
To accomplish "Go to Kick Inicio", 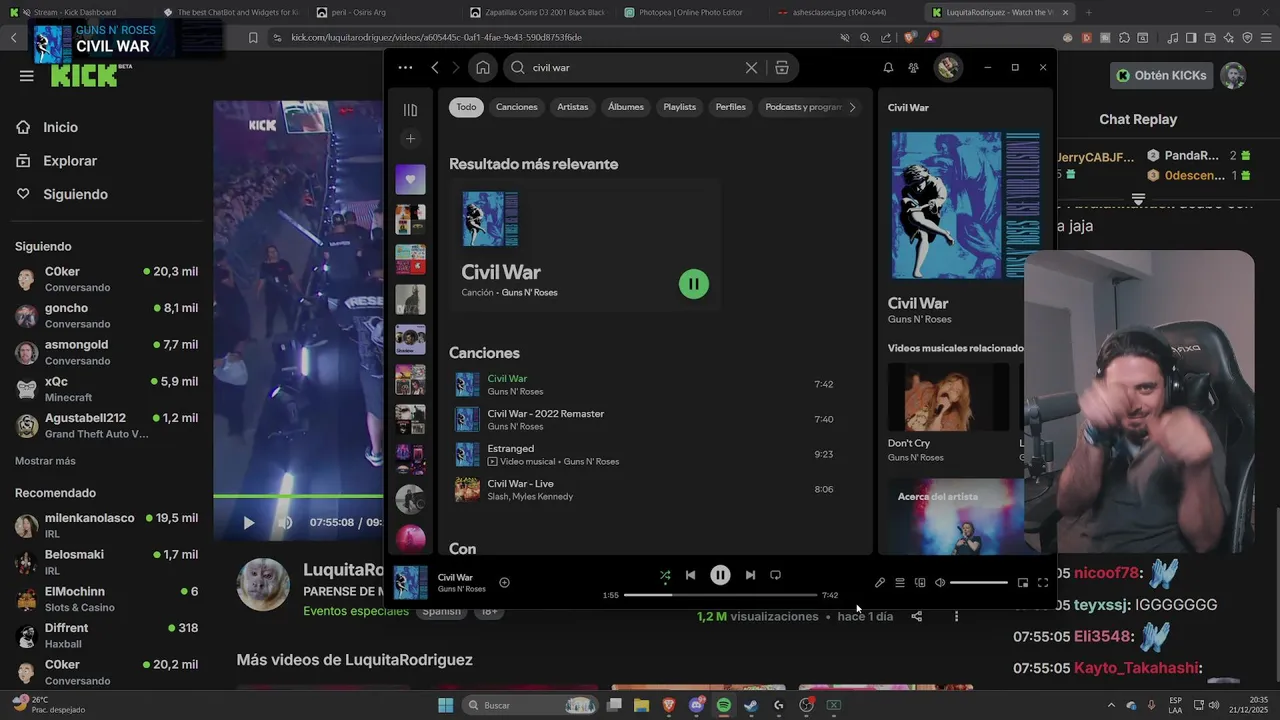I will click(x=60, y=127).
